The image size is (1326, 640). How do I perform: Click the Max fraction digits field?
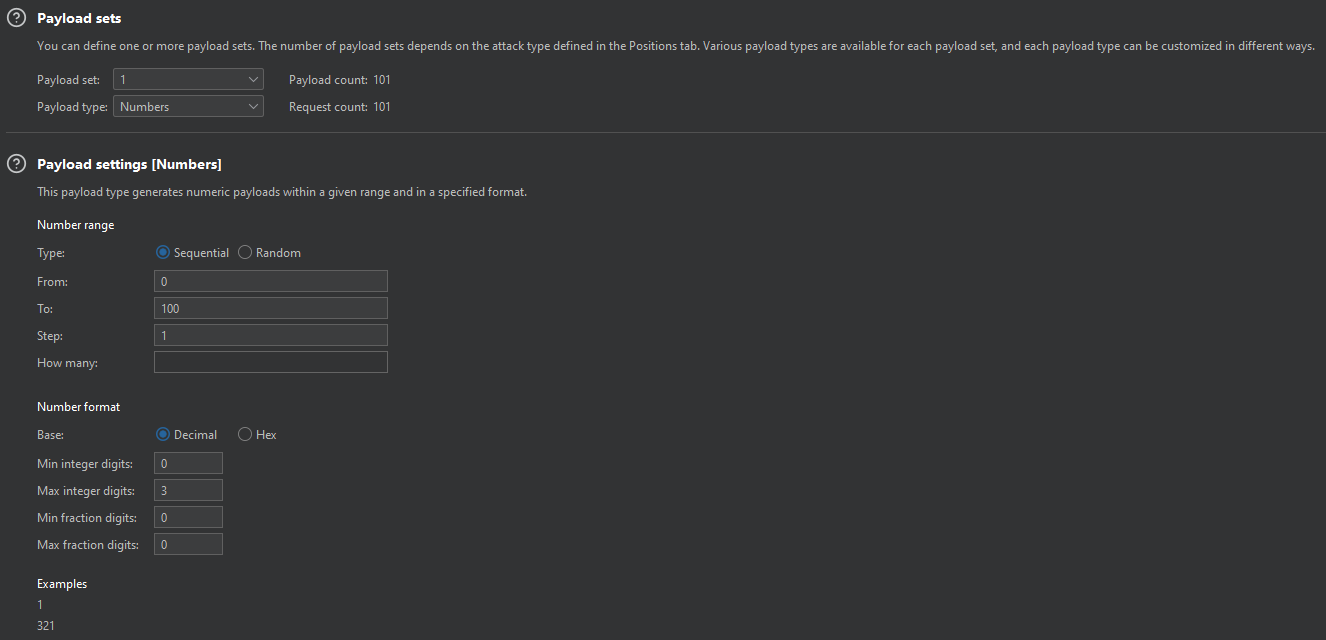point(188,545)
